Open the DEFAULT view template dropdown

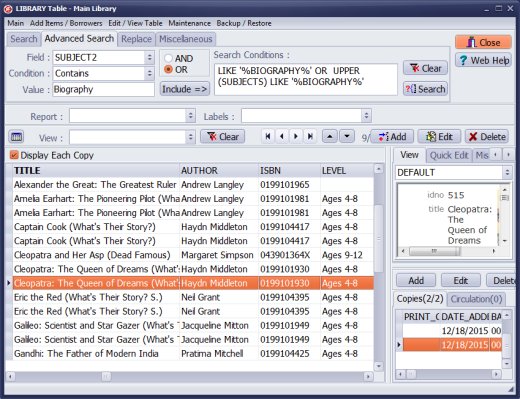pos(507,173)
